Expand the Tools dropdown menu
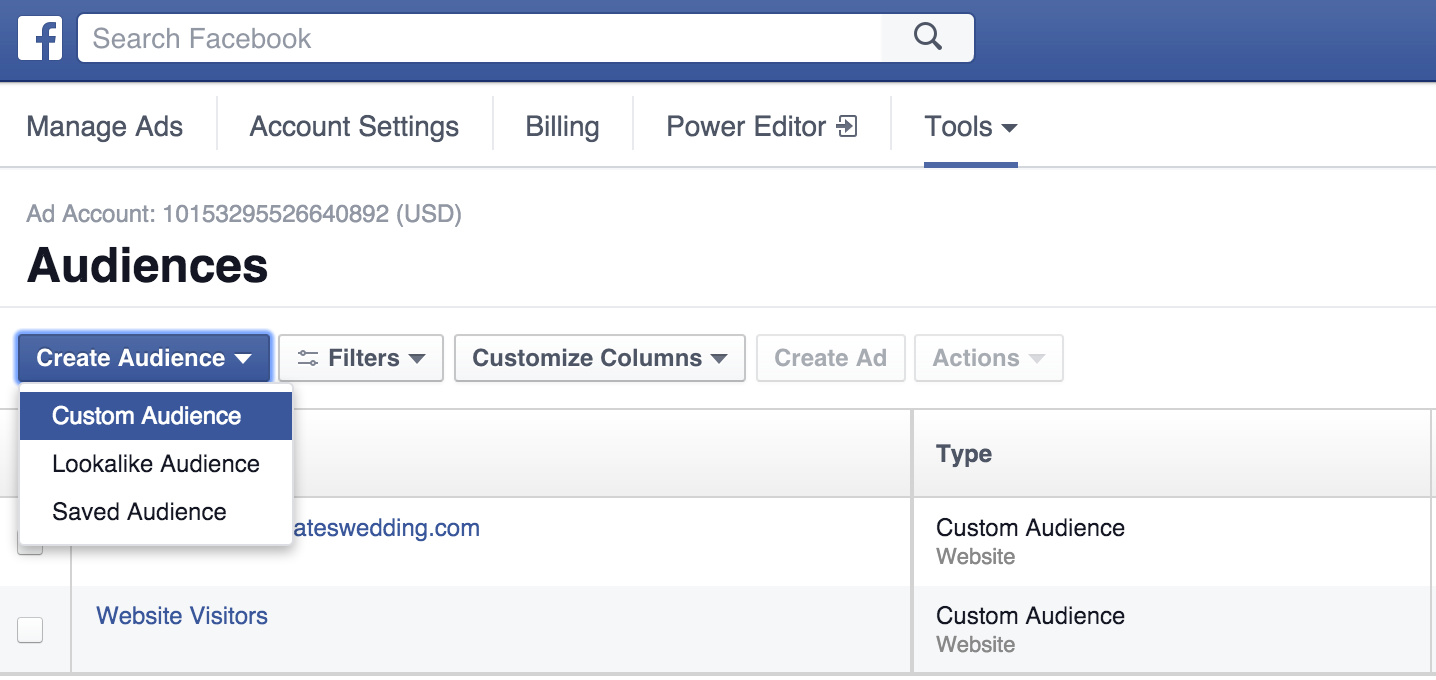The width and height of the screenshot is (1436, 680). (968, 126)
